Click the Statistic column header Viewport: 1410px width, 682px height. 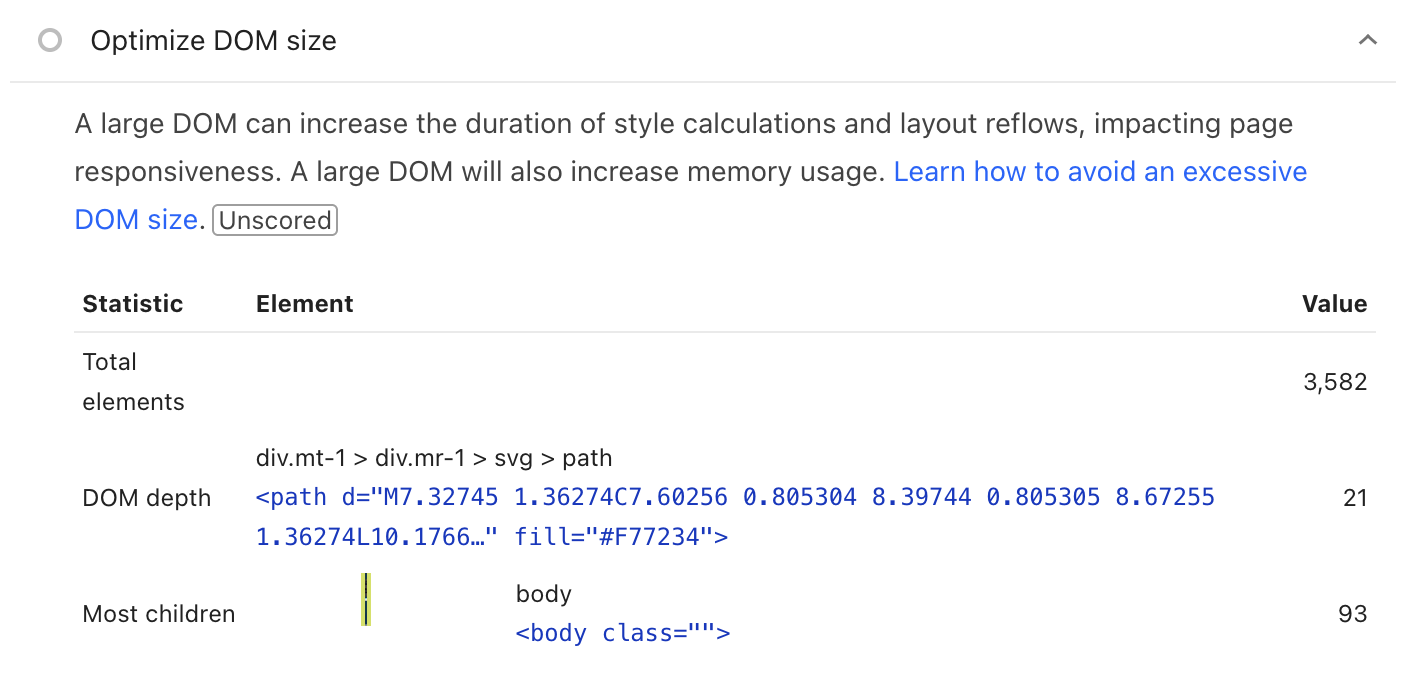pos(132,303)
